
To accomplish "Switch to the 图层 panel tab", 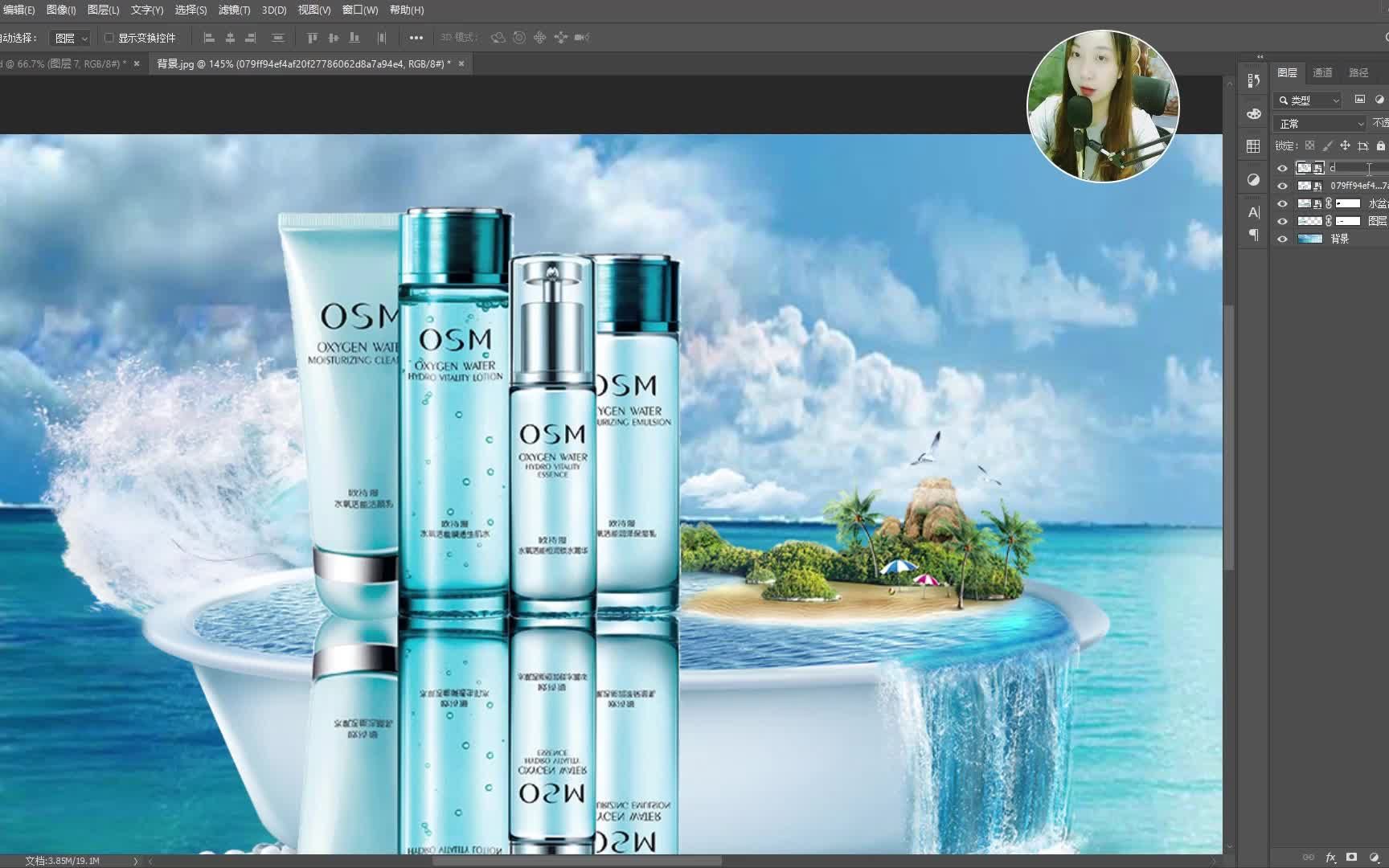I will [1287, 72].
